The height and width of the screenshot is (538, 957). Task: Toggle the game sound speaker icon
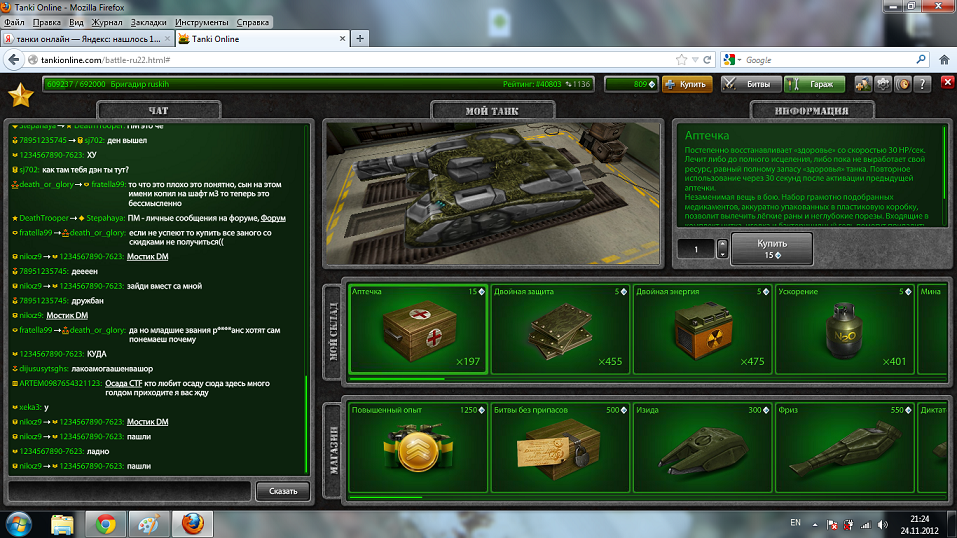[x=903, y=85]
